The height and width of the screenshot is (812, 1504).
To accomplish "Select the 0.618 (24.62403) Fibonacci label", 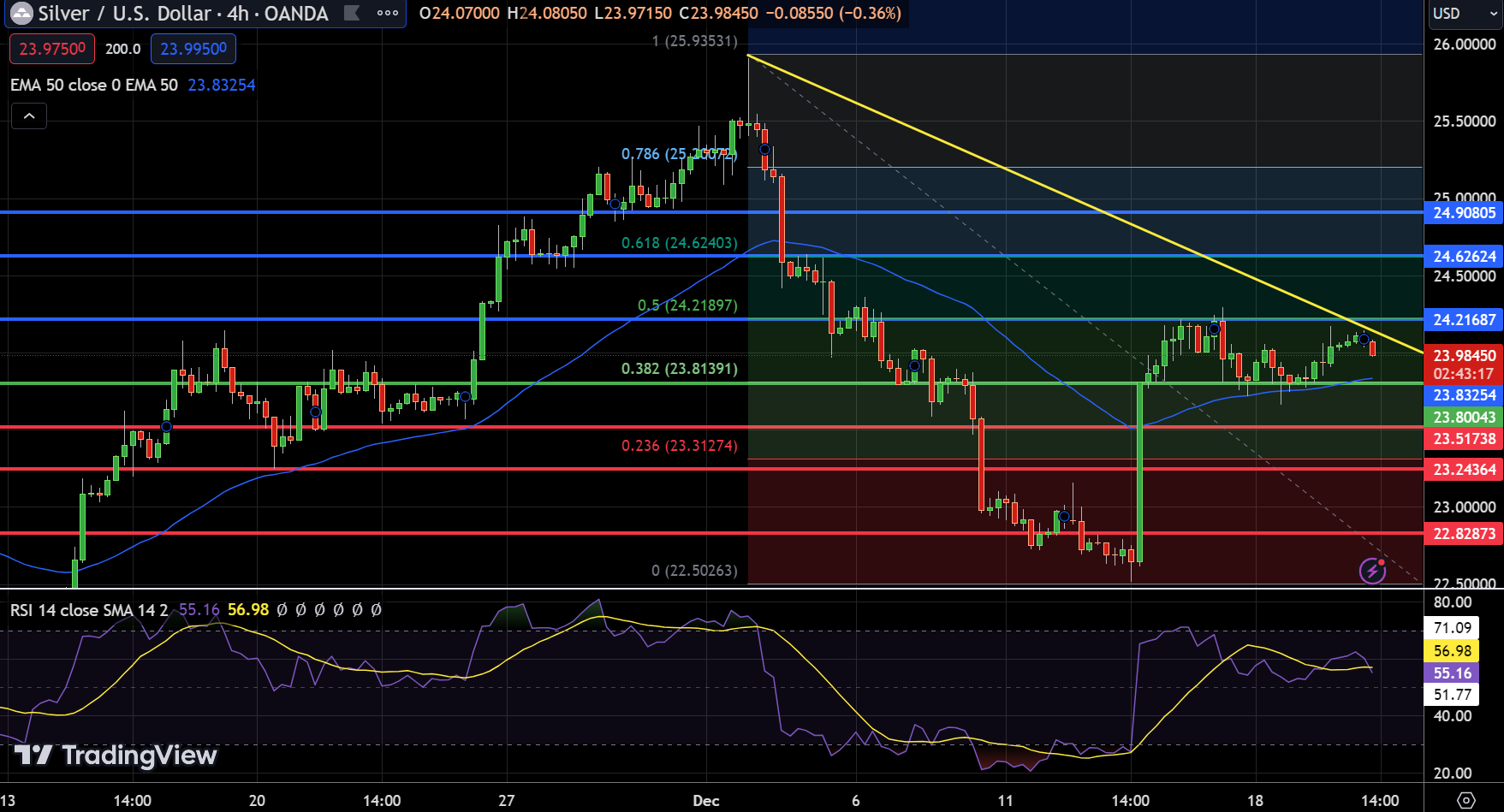I will 679,243.
